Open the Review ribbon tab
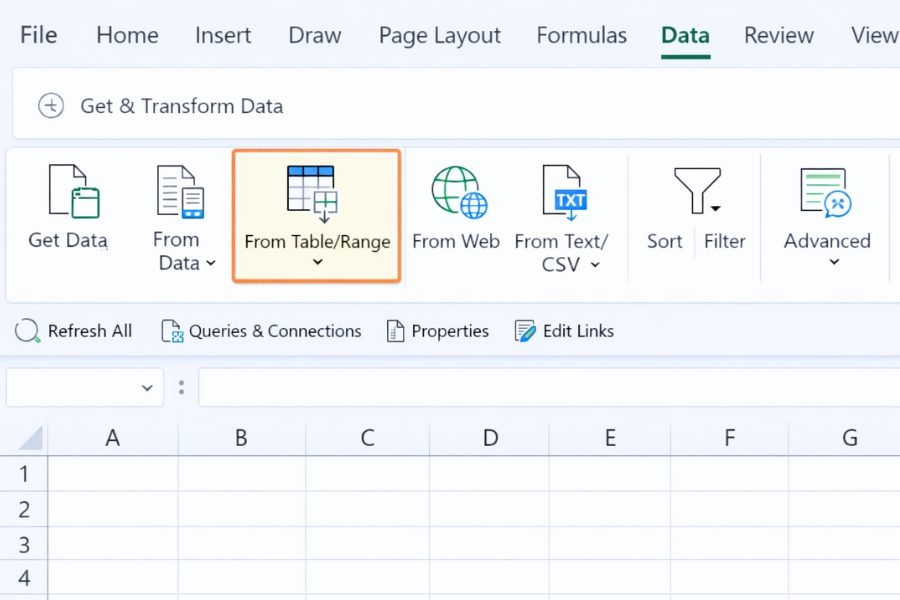 [778, 35]
